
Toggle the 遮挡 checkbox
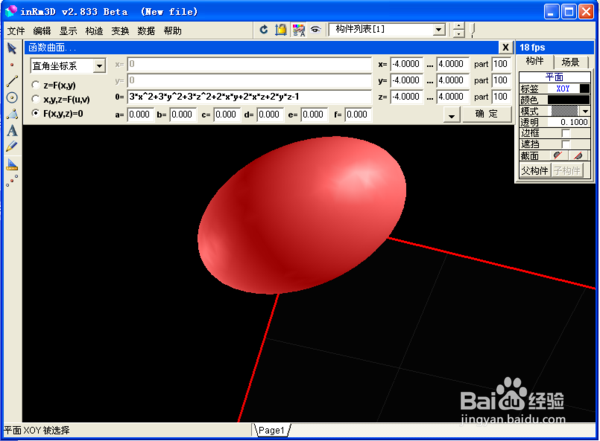pos(566,144)
